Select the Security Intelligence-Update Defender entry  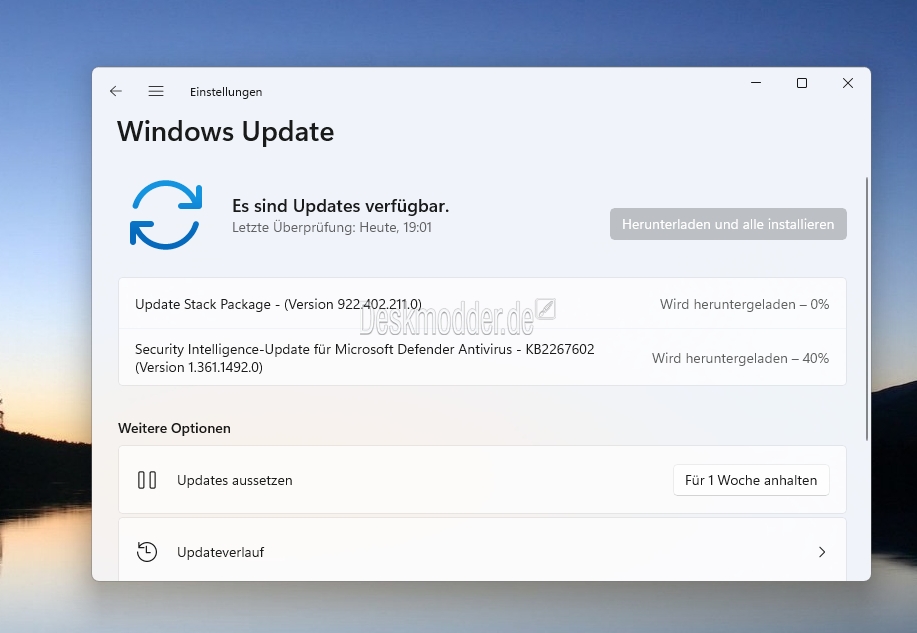point(482,357)
